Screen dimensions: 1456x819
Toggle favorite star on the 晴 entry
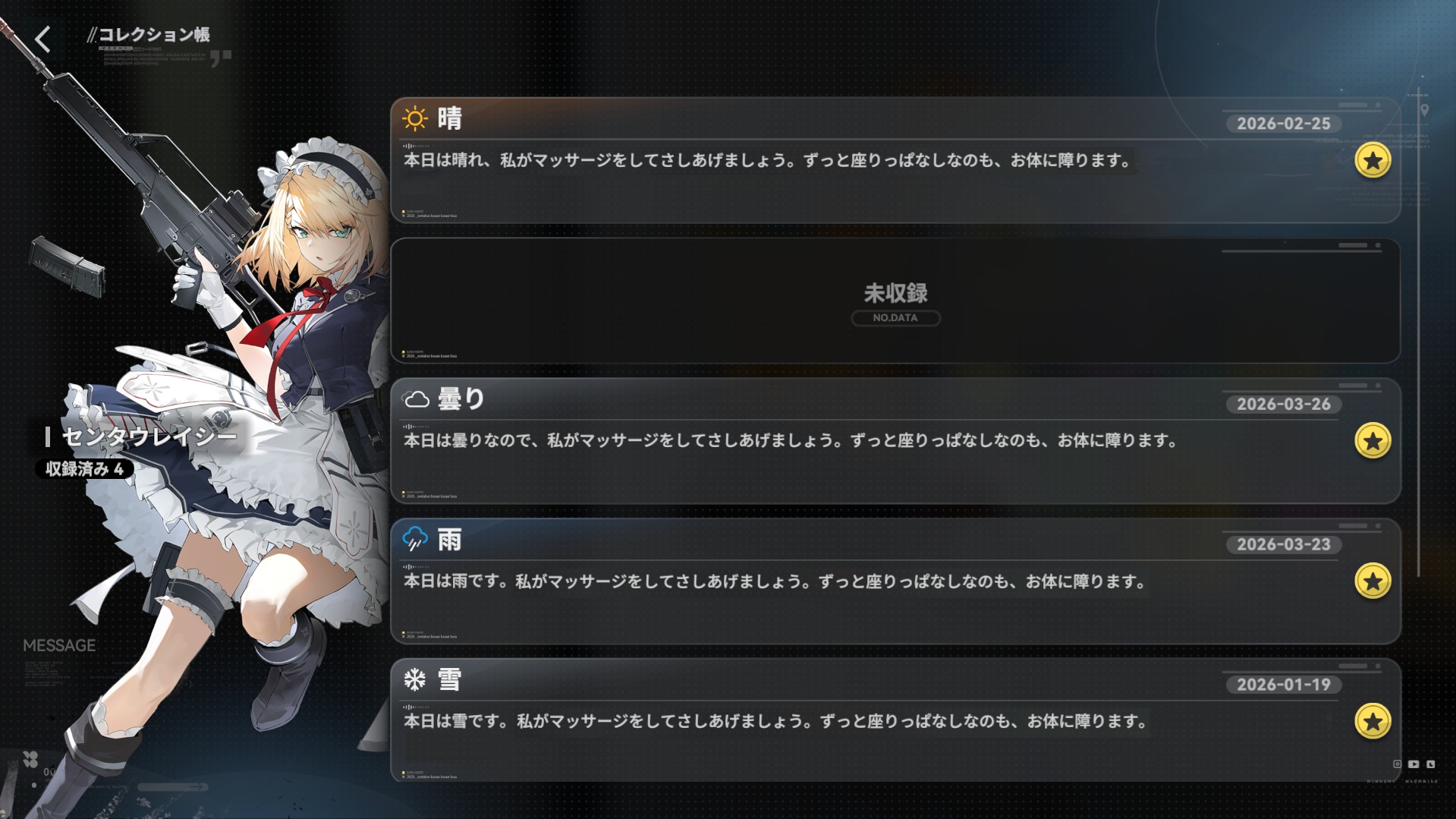click(1373, 160)
